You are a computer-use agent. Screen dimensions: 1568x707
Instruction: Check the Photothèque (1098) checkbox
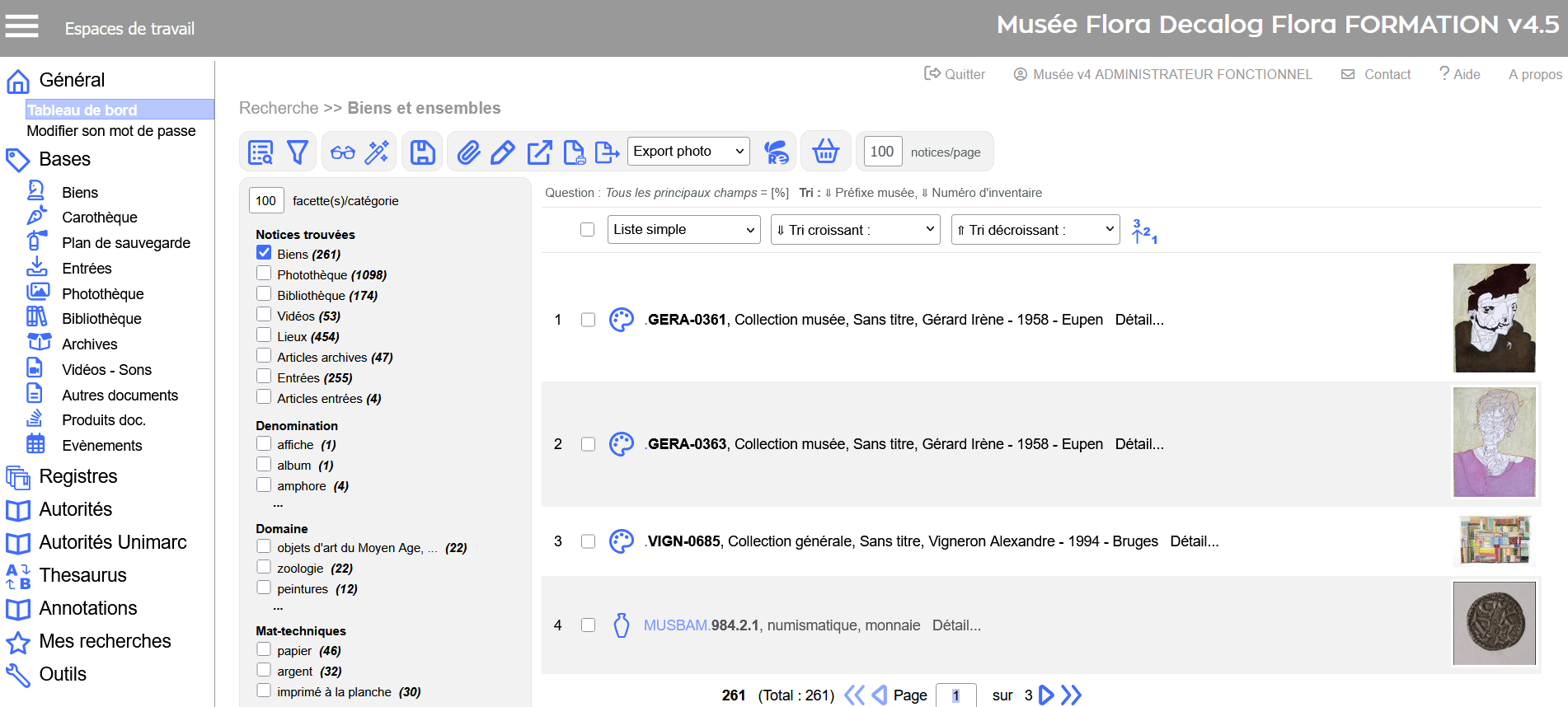click(264, 274)
